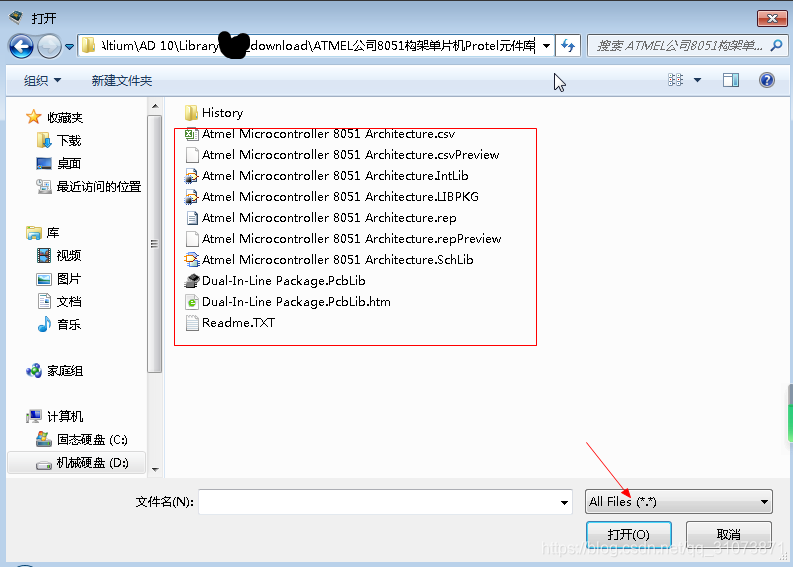This screenshot has height=567, width=793.
Task: Expand the address bar path dropdown
Action: tap(546, 46)
